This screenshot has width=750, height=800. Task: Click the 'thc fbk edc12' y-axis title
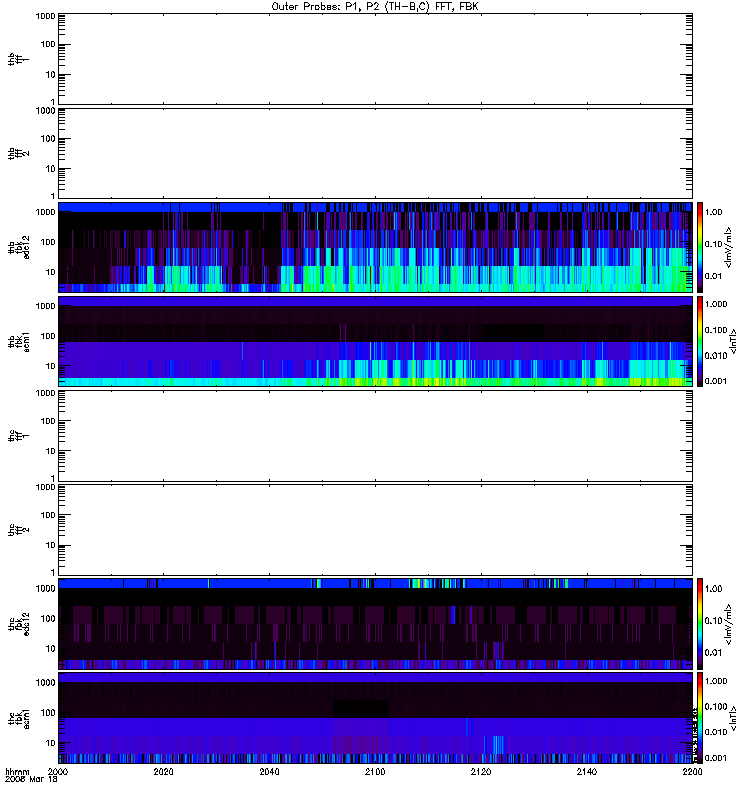point(19,624)
